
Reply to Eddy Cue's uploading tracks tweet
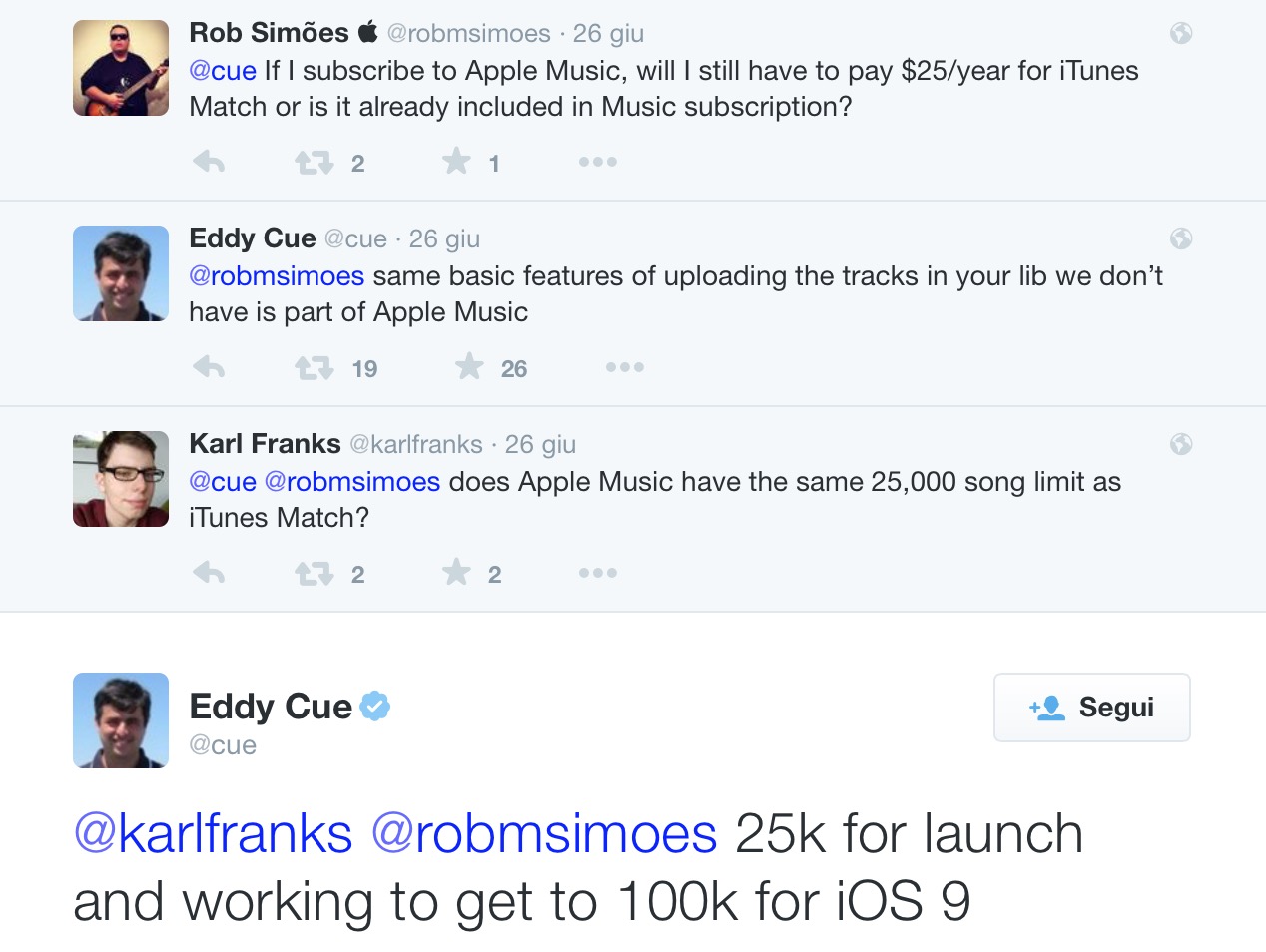click(x=209, y=367)
